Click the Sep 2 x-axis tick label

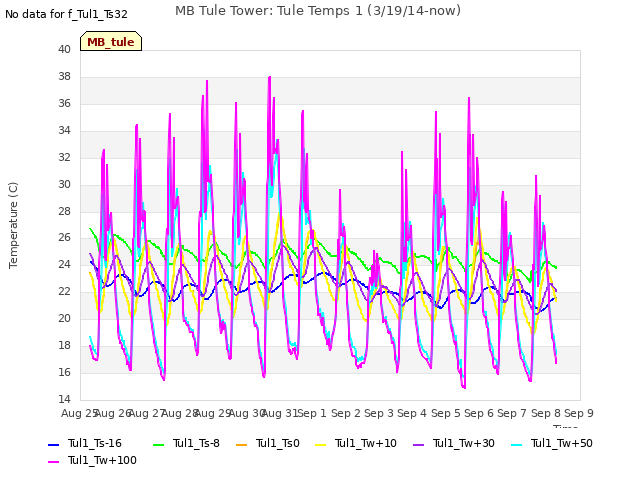pos(346,413)
